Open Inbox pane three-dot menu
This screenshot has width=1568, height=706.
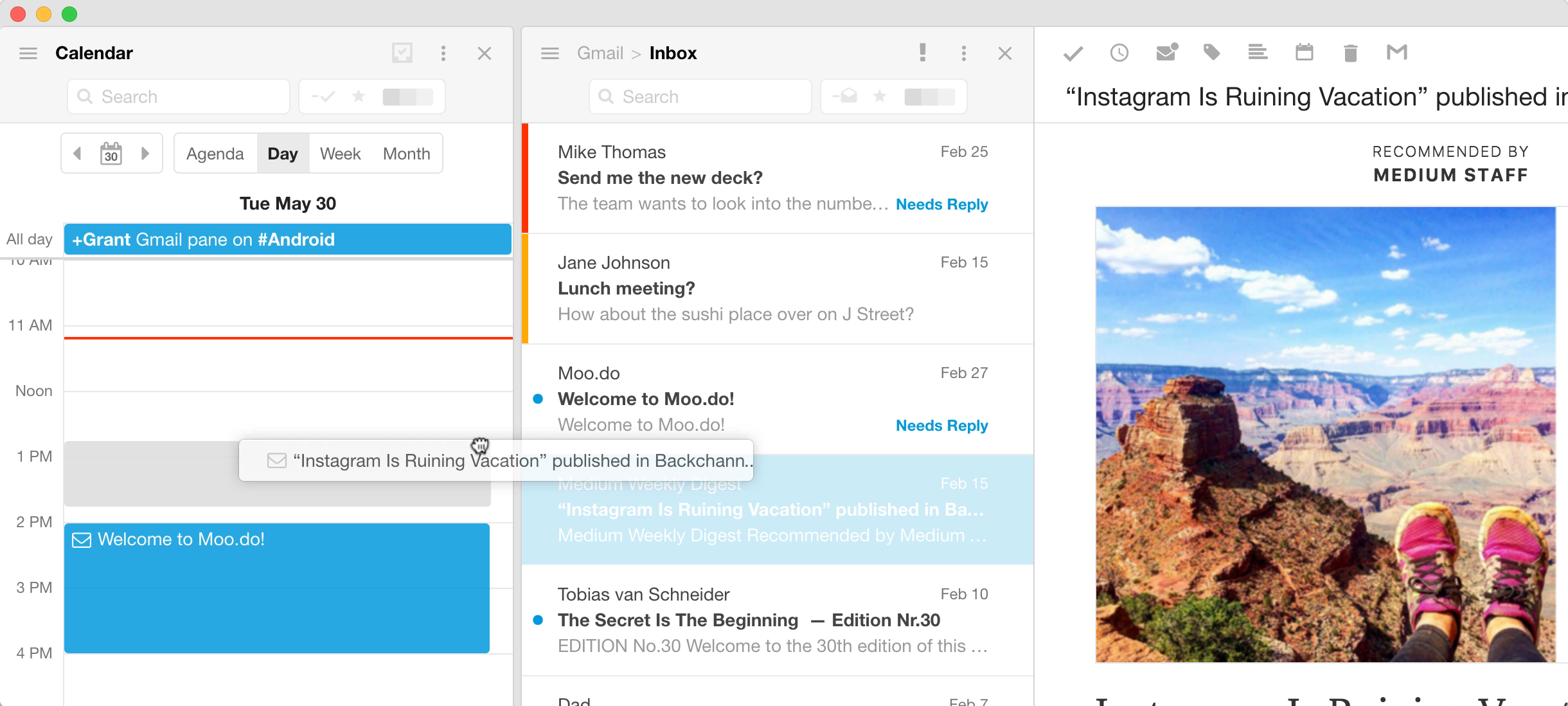(963, 53)
